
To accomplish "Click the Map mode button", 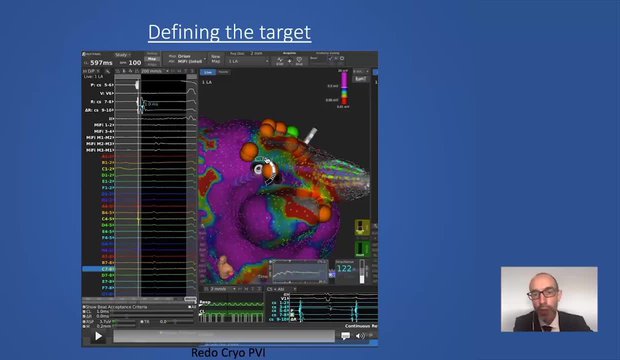I will coord(152,59).
